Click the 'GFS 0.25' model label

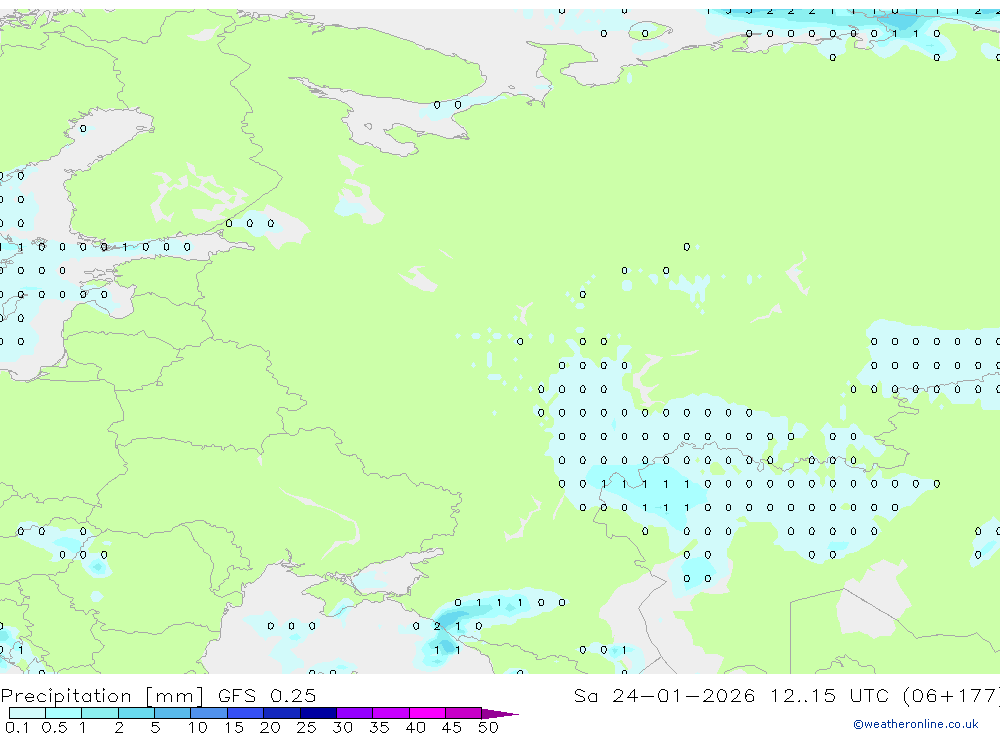pyautogui.click(x=267, y=695)
